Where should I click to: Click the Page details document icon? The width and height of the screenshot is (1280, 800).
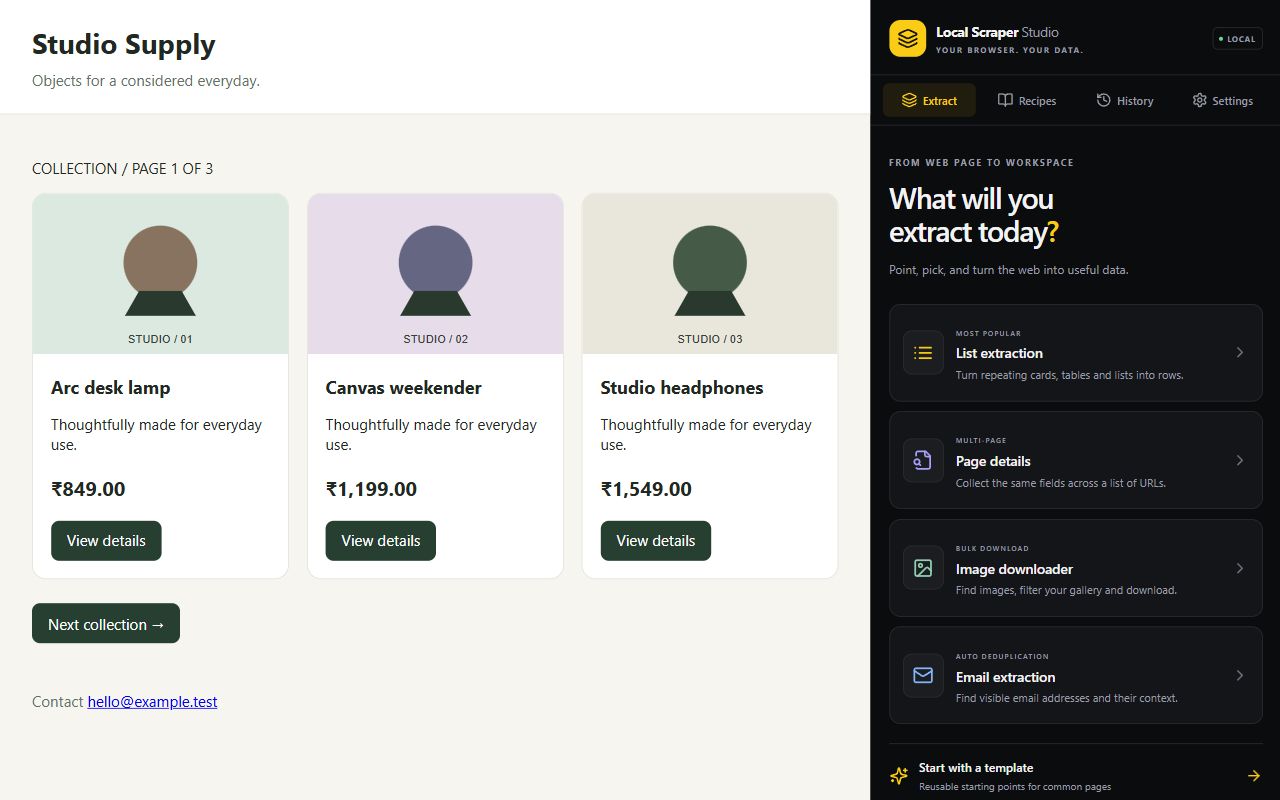click(923, 460)
